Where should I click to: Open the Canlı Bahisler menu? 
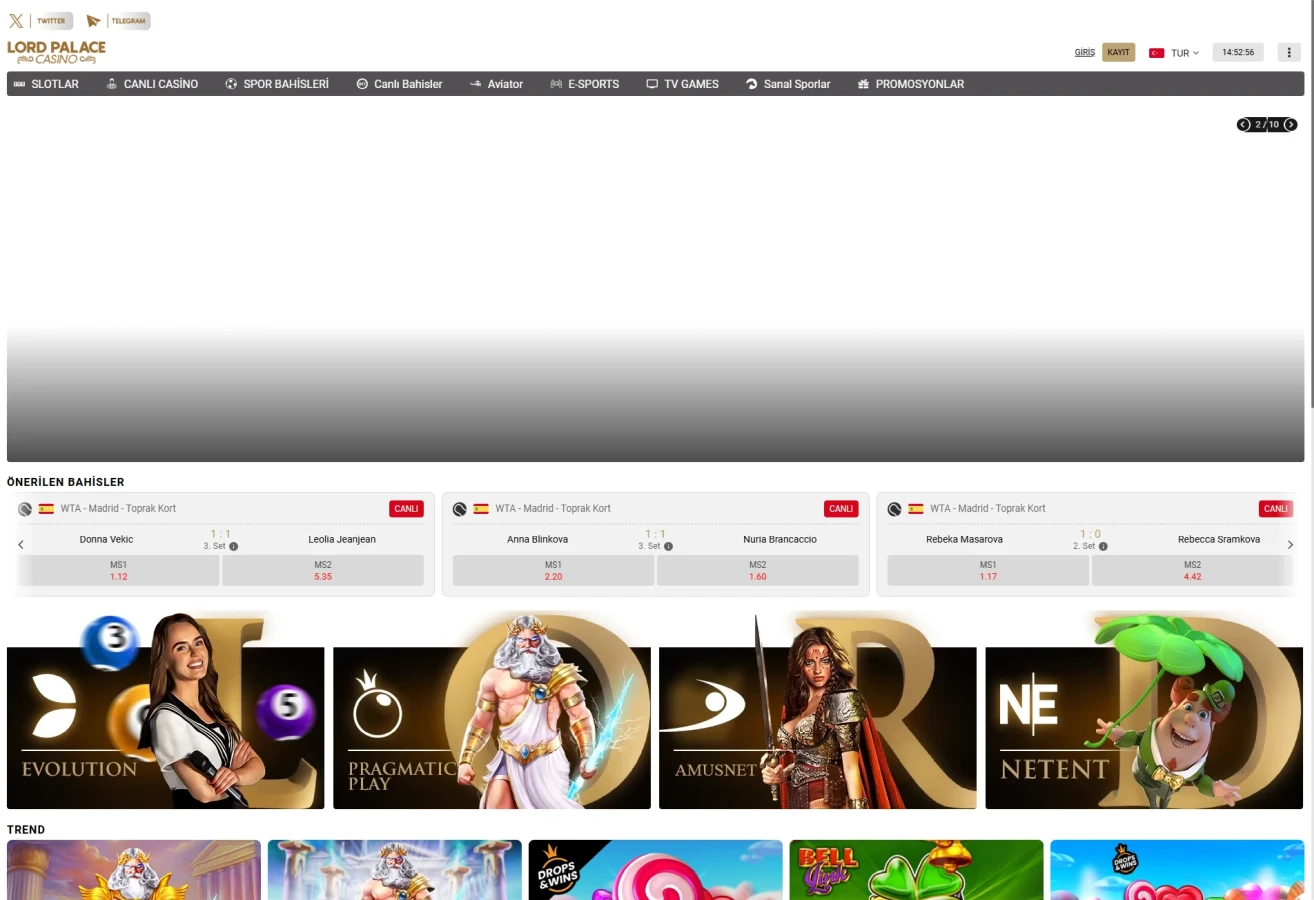point(399,84)
